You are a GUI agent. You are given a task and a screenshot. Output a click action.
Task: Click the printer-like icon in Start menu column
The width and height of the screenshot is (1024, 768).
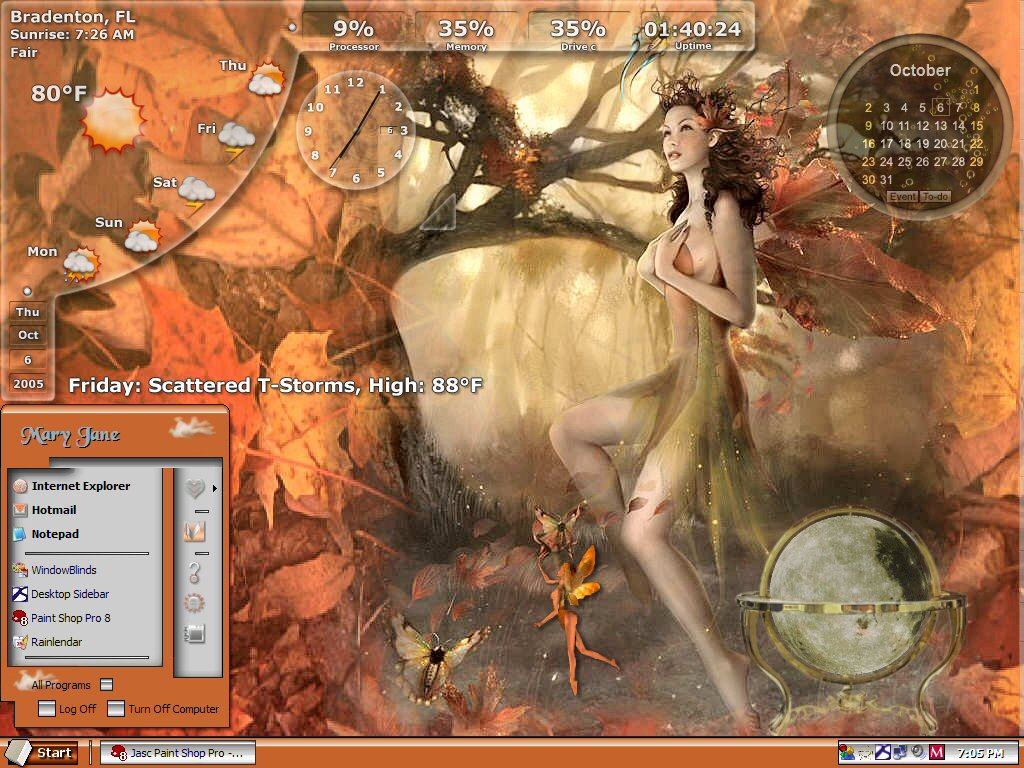[x=195, y=633]
